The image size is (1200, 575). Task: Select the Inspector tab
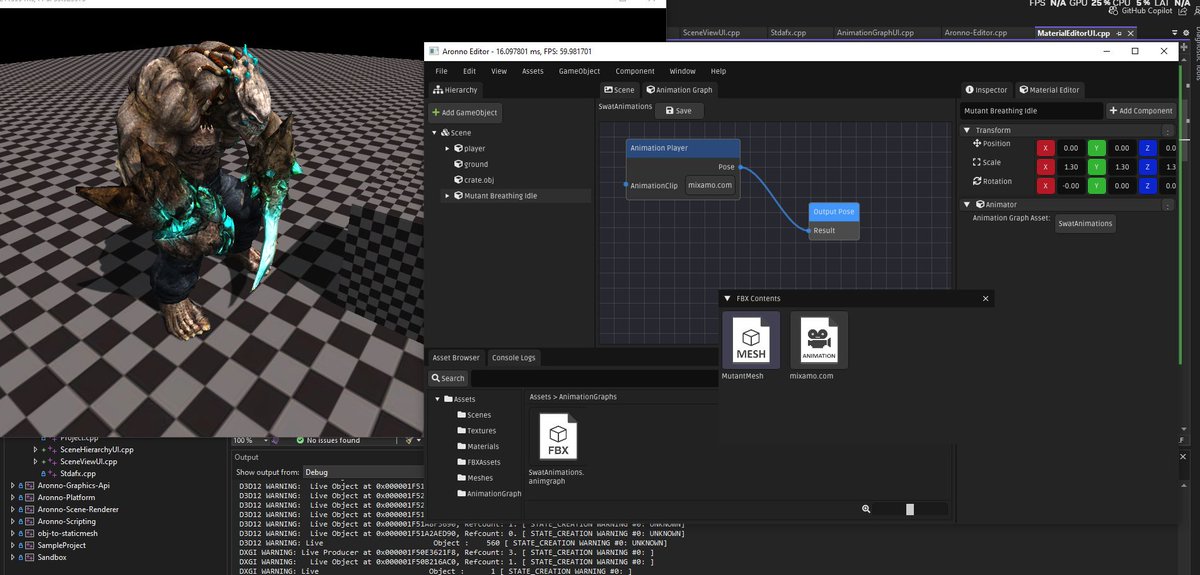tap(987, 90)
